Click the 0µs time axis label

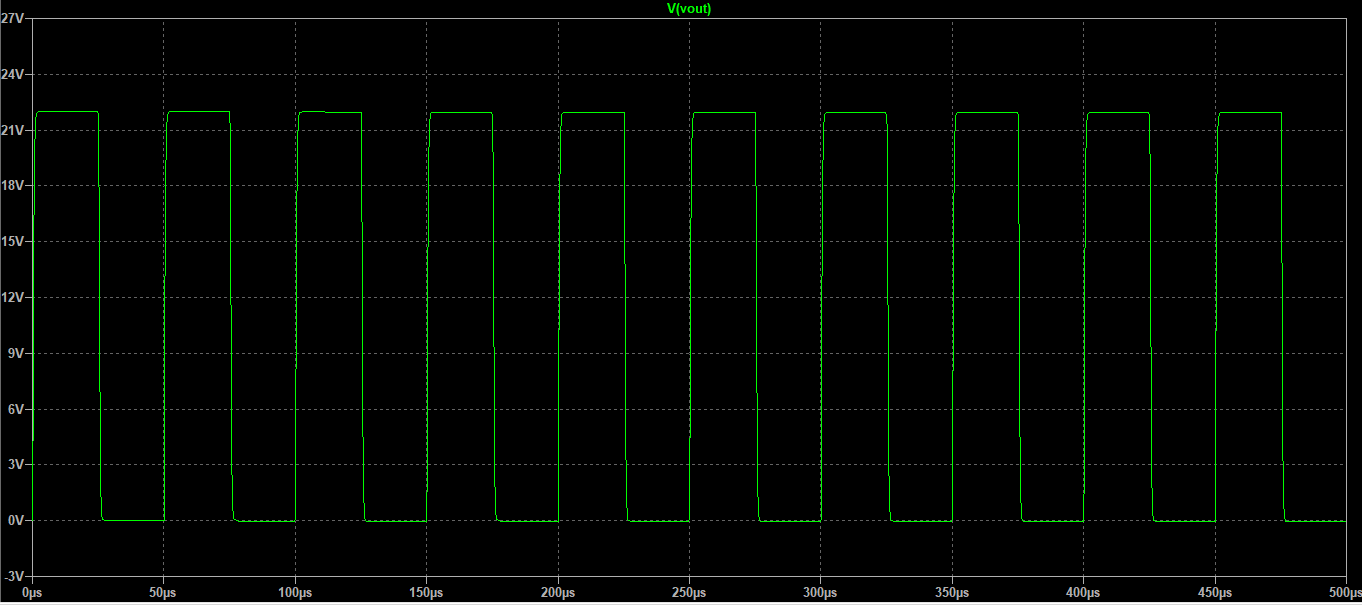click(x=33, y=594)
